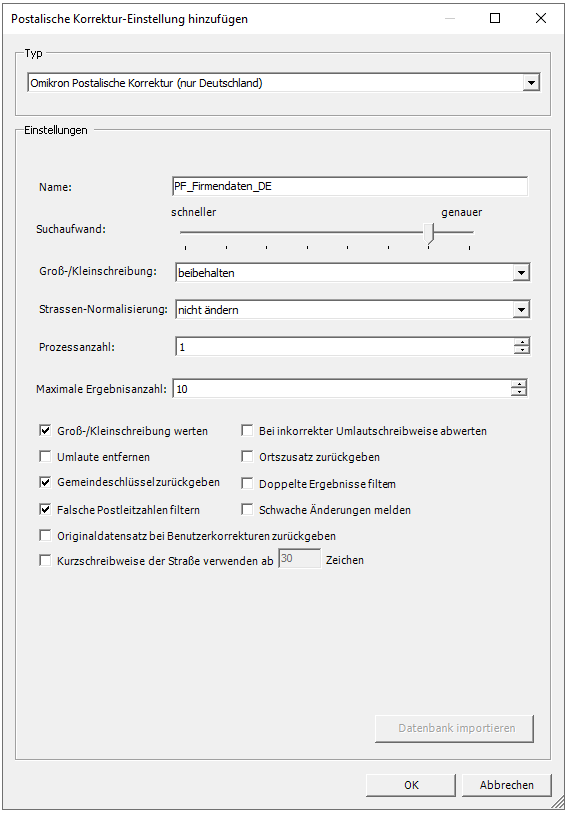Enable Doppelte Ergebnisse filtern
569x814 pixels.
[x=247, y=483]
